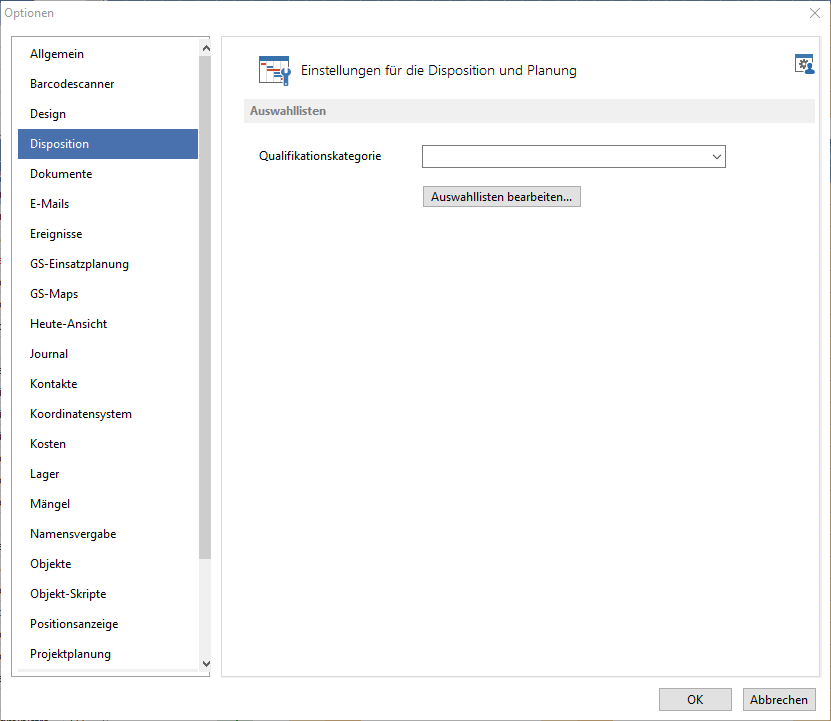Open GS-Einsatzplanung options
Screen dimensions: 831x721
tap(108, 264)
